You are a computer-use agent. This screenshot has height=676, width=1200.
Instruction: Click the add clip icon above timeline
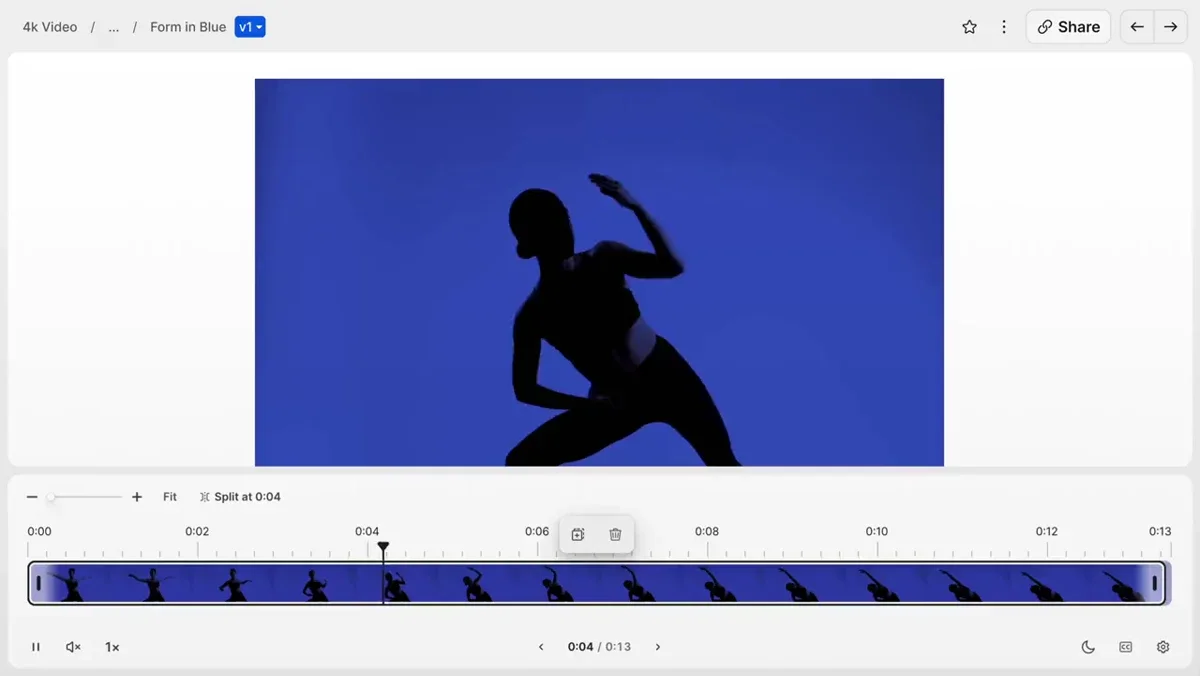tap(578, 534)
